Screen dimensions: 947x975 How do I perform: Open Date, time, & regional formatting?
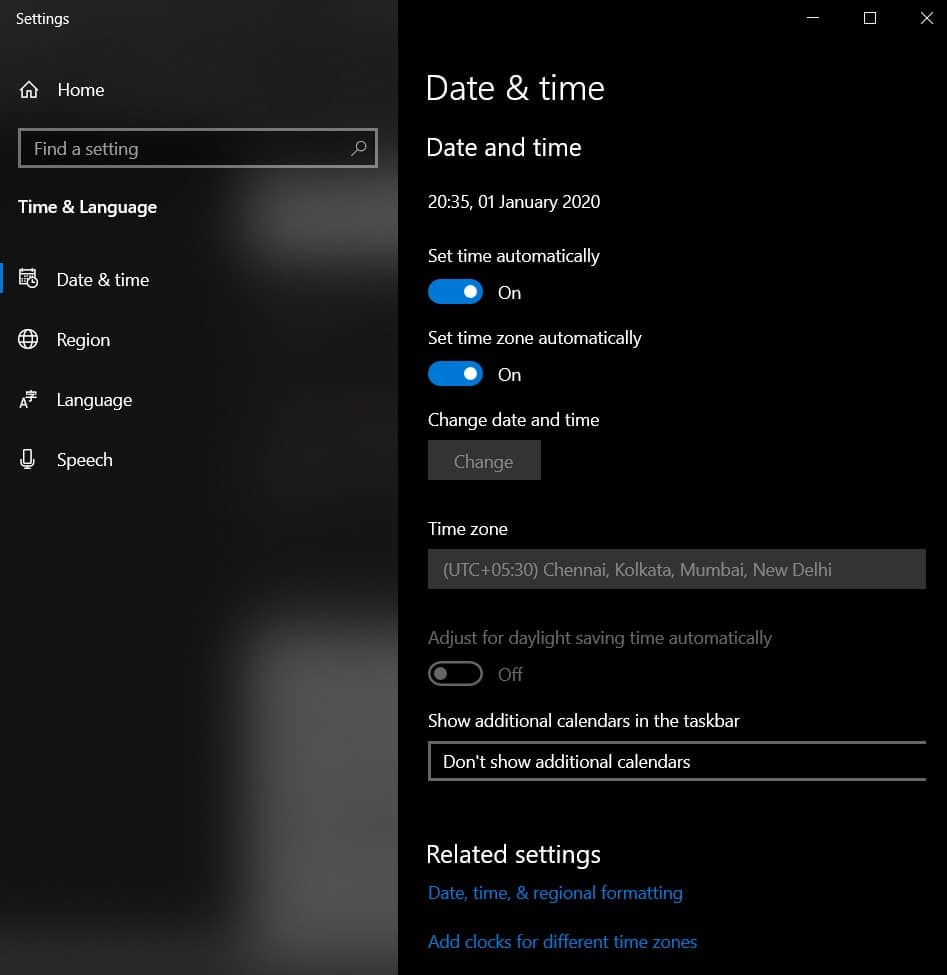pos(555,892)
